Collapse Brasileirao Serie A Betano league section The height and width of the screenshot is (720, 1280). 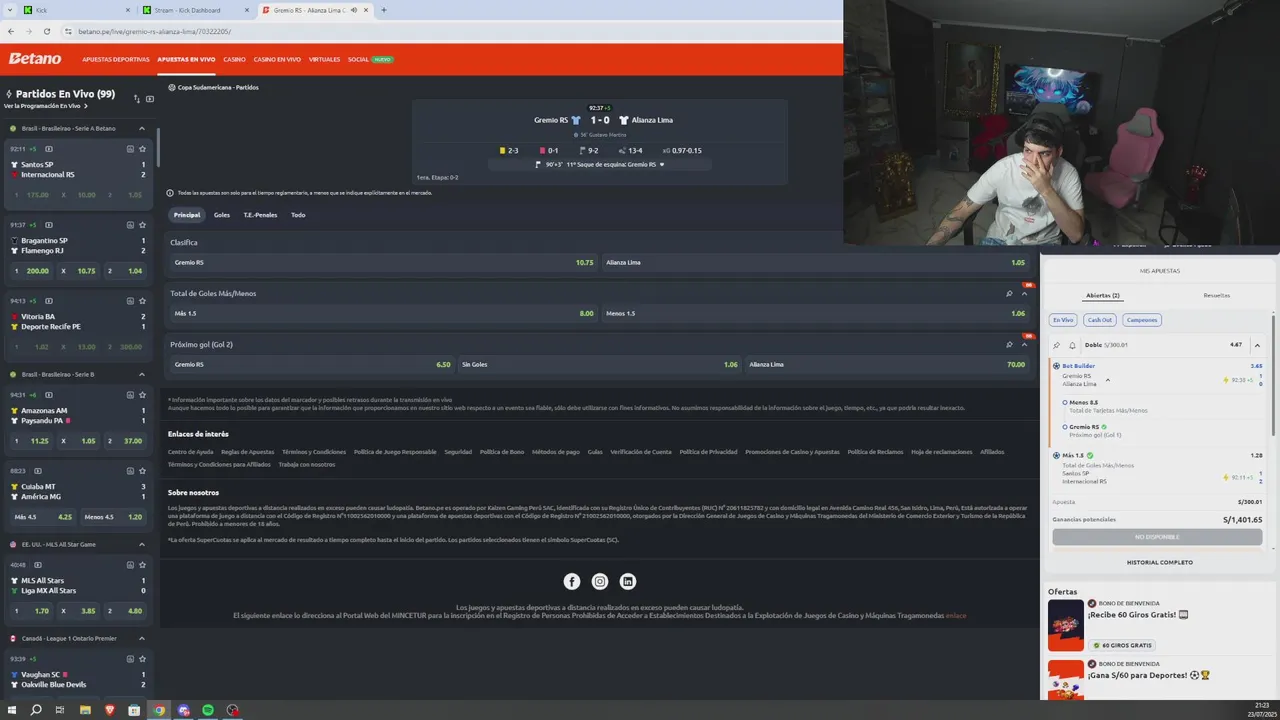(142, 128)
